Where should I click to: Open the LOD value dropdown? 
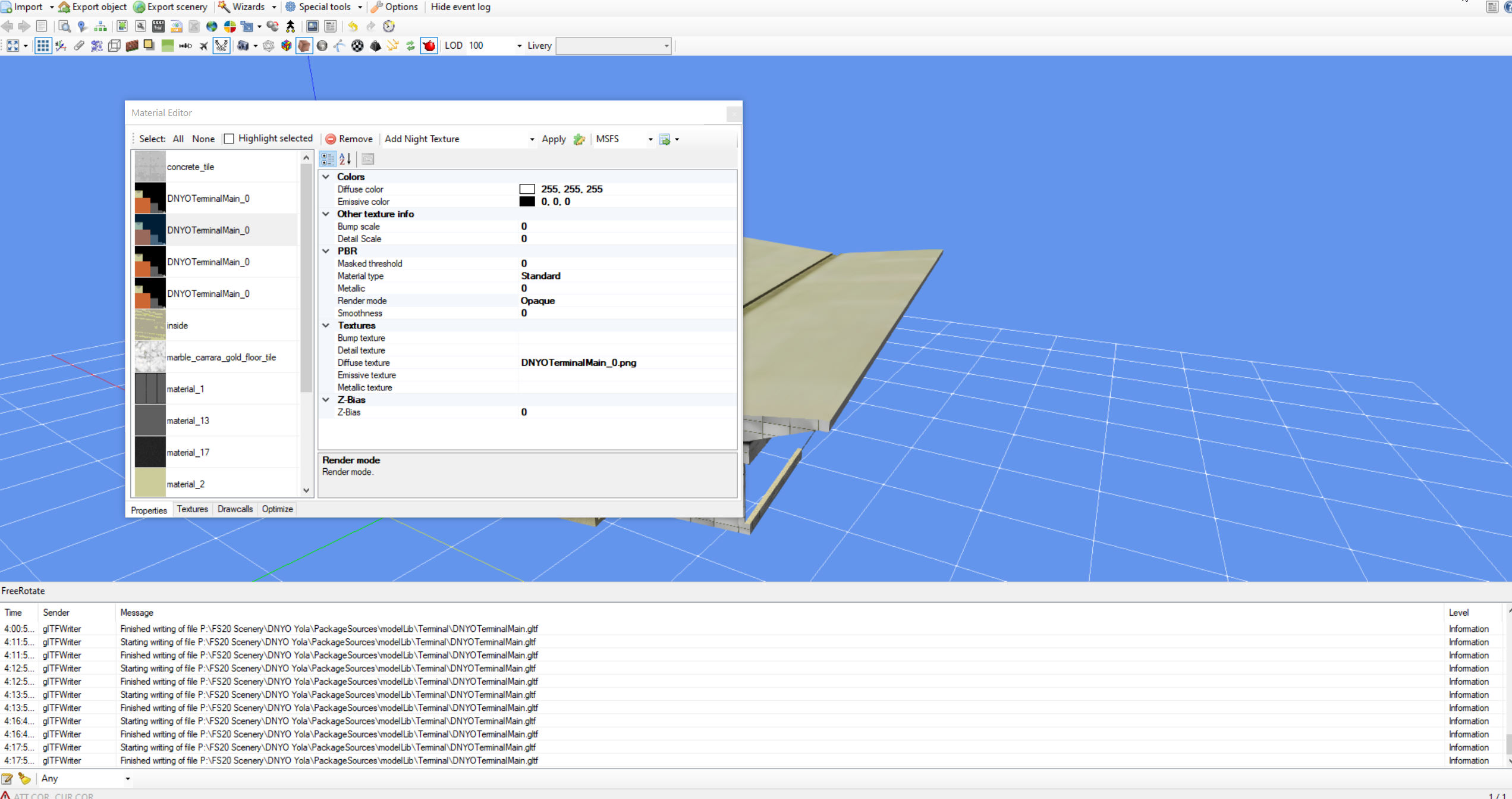[x=519, y=46]
